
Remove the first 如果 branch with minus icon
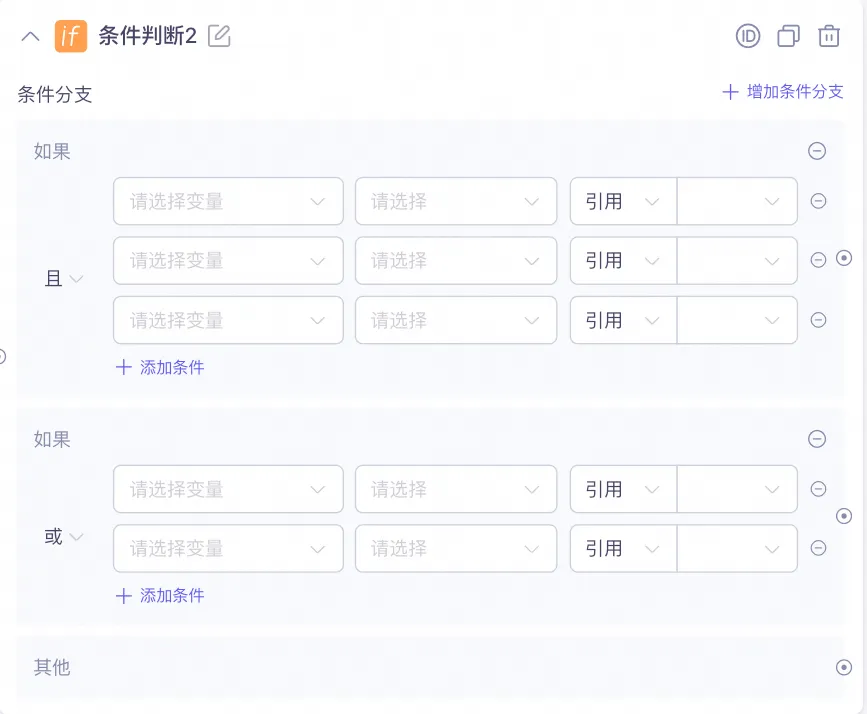click(817, 150)
